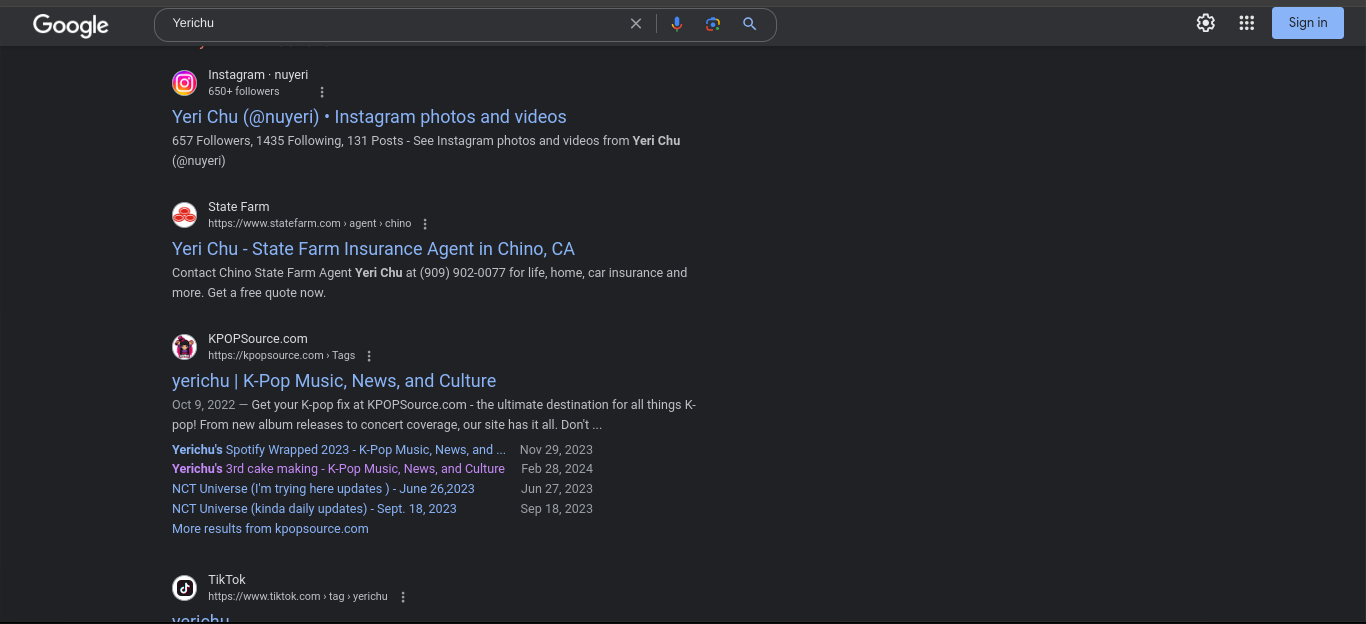Click the KPOPSource.com favicon

(184, 347)
